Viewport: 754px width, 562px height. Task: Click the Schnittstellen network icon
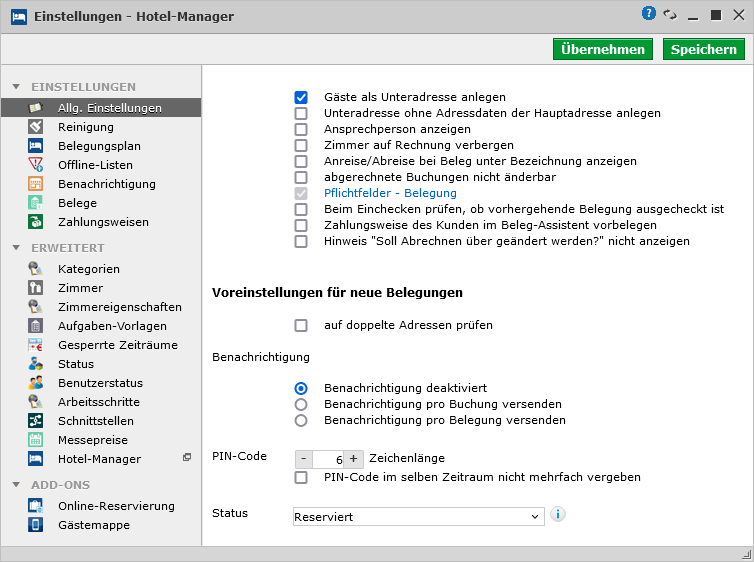point(36,421)
